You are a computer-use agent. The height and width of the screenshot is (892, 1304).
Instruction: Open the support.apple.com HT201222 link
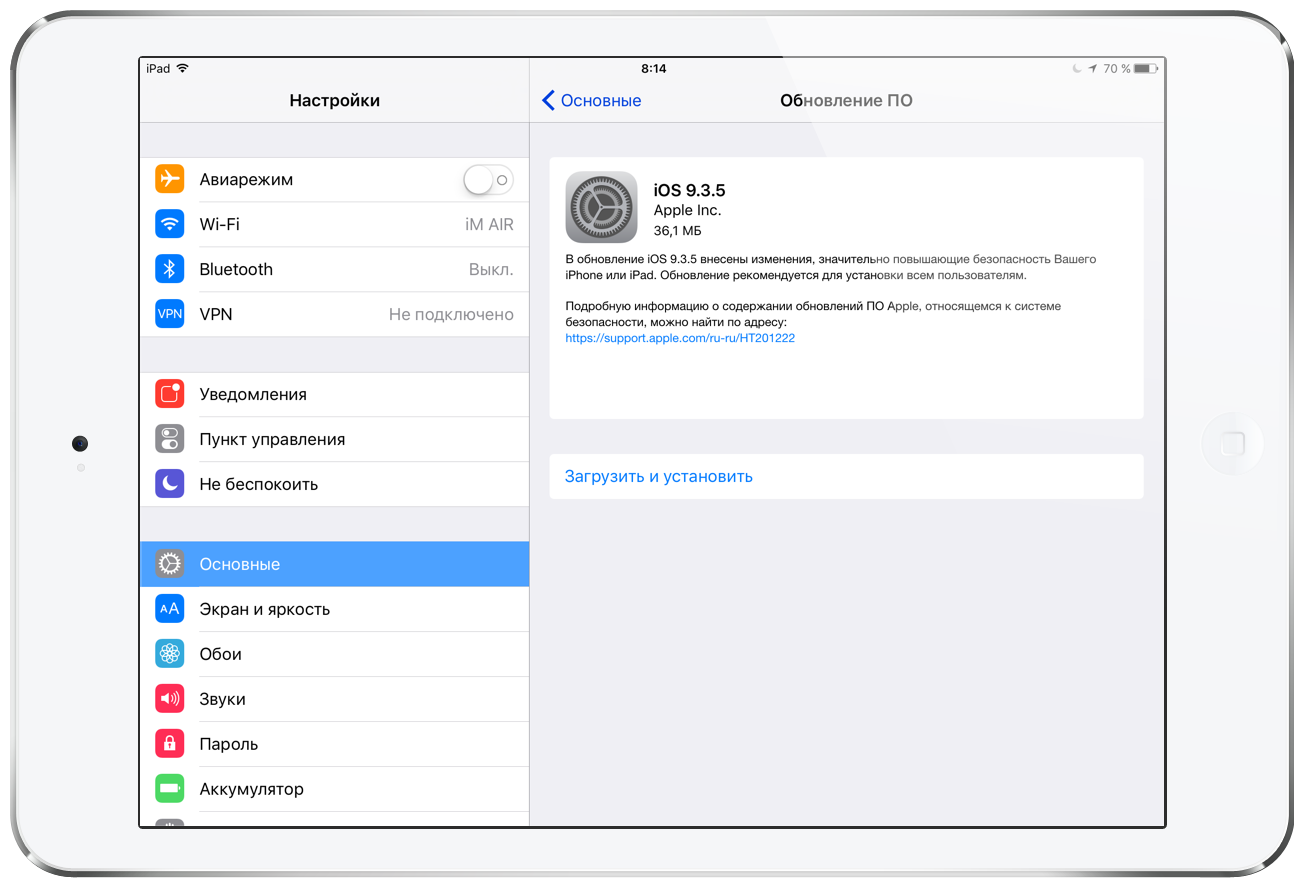(x=680, y=338)
